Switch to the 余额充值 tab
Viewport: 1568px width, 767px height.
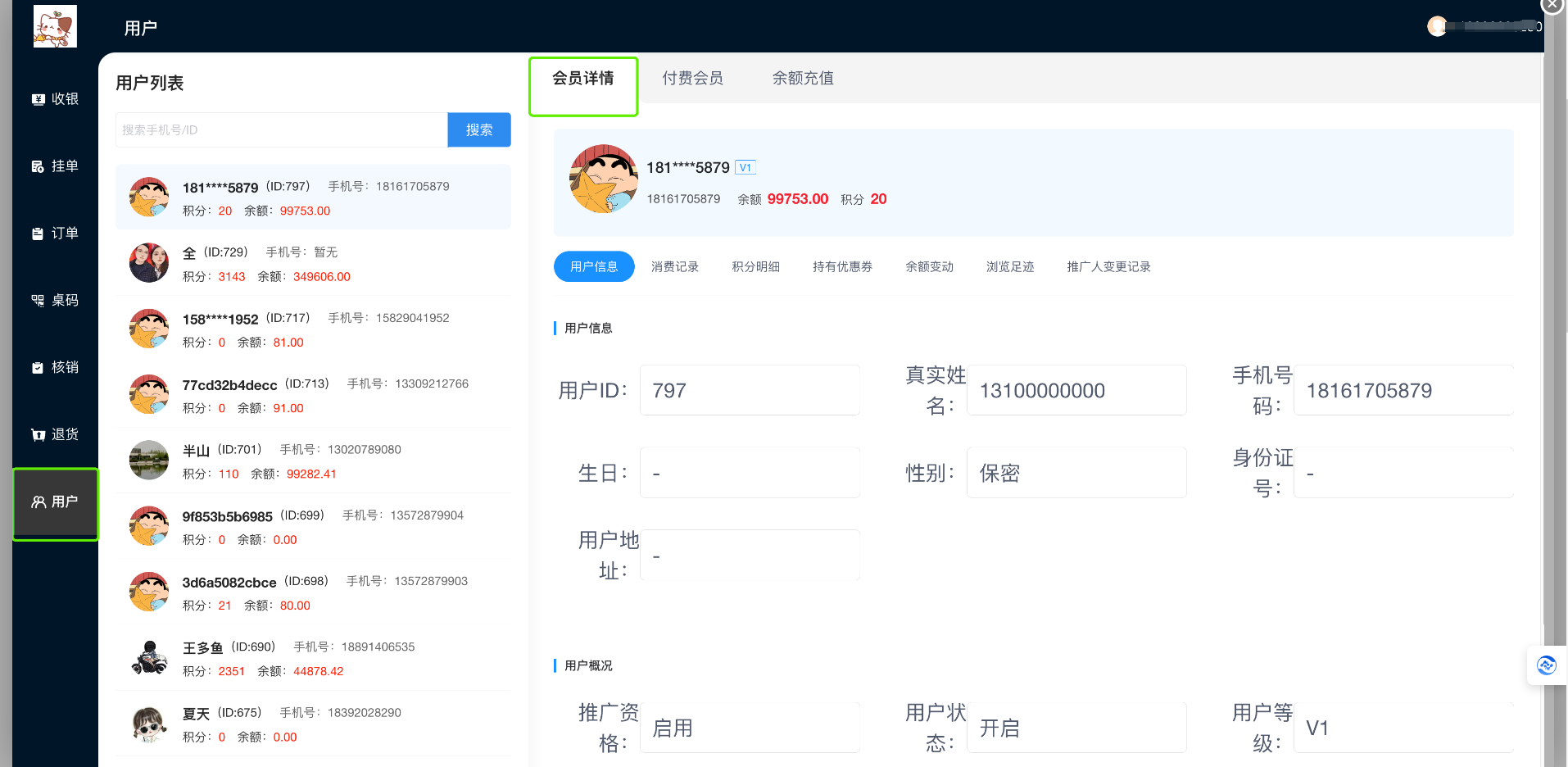pos(803,79)
